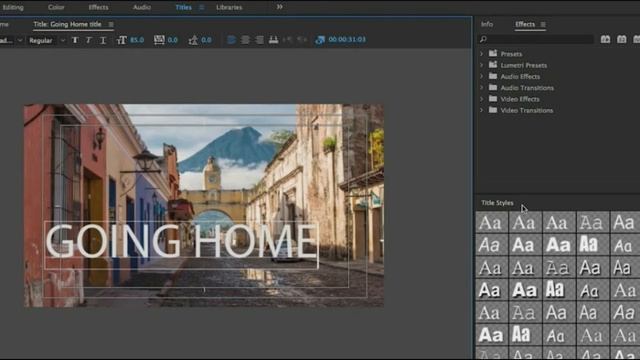Click the Lumetri Presets folder icon
Image resolution: width=640 pixels, height=360 pixels.
point(493,65)
